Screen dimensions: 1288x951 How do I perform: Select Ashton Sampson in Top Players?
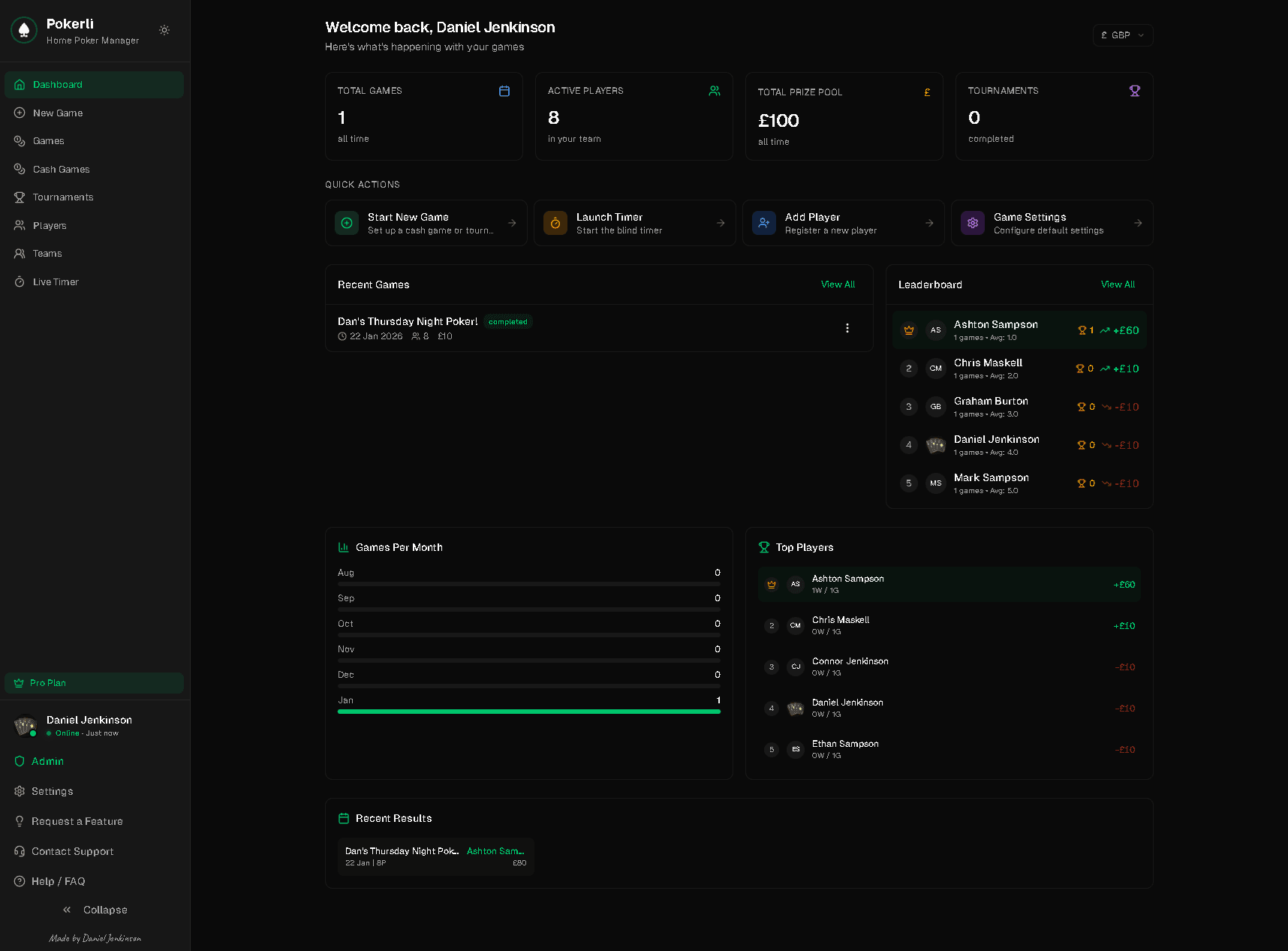[x=948, y=584]
